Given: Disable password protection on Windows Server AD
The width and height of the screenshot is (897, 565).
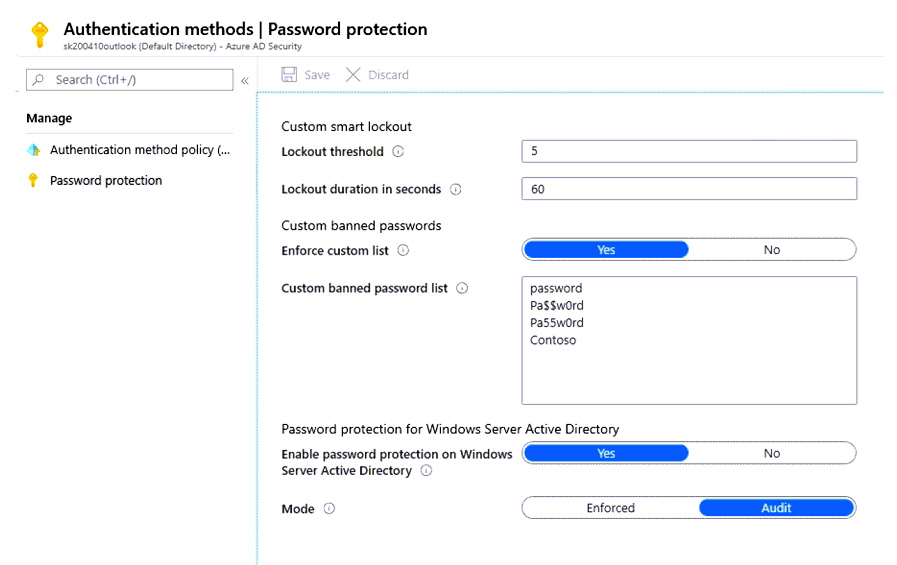Looking at the screenshot, I should [771, 453].
